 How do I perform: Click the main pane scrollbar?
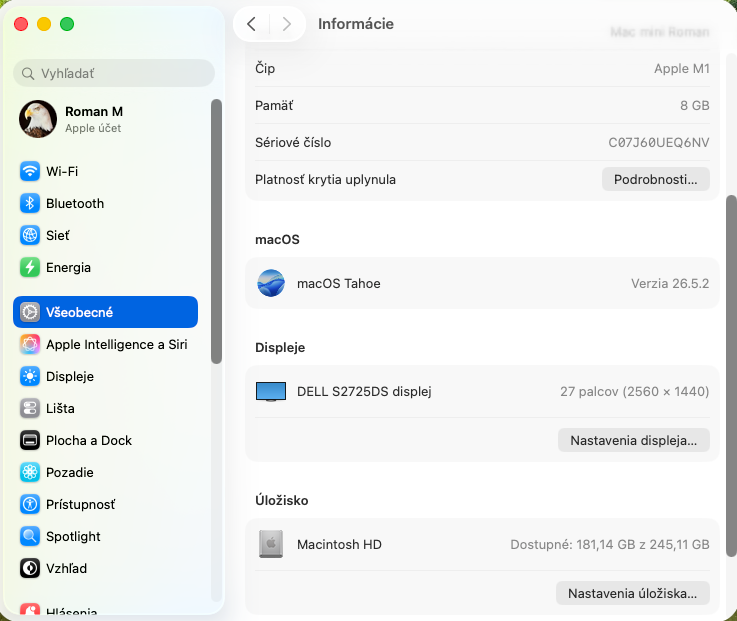pos(731,376)
